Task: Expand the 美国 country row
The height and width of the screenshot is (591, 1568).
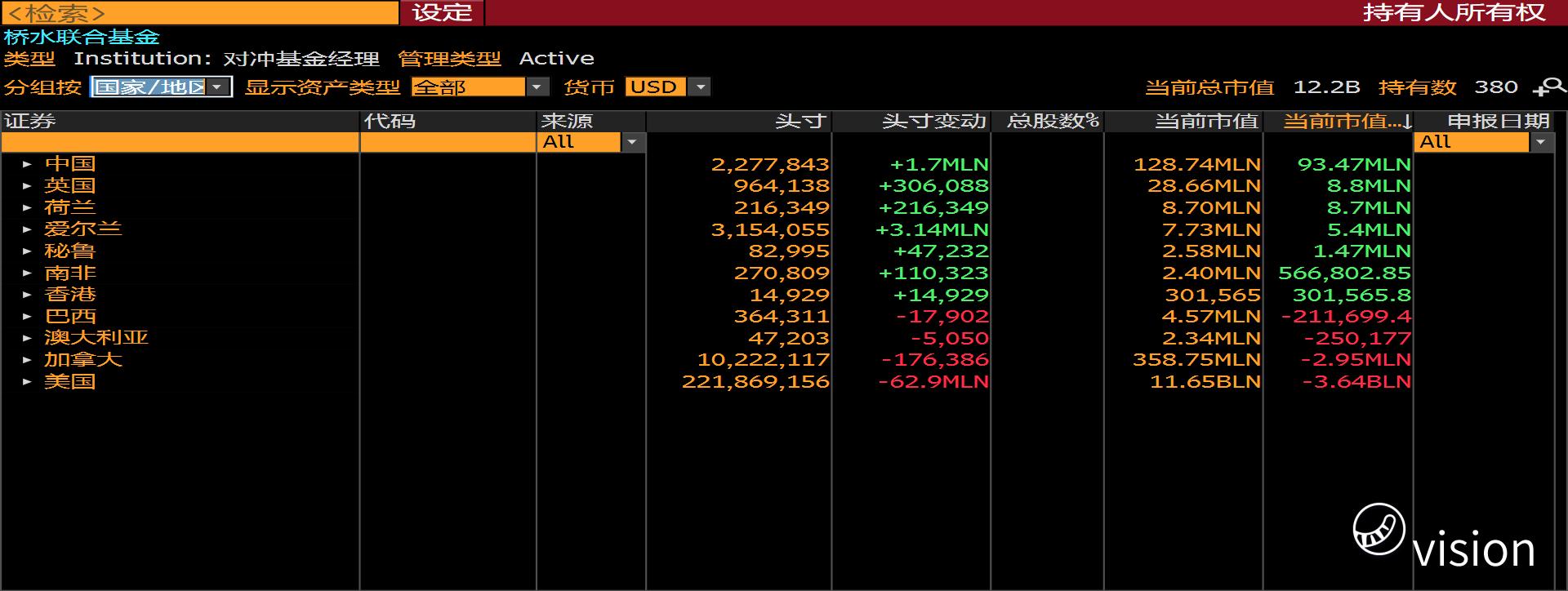Action: [28, 381]
